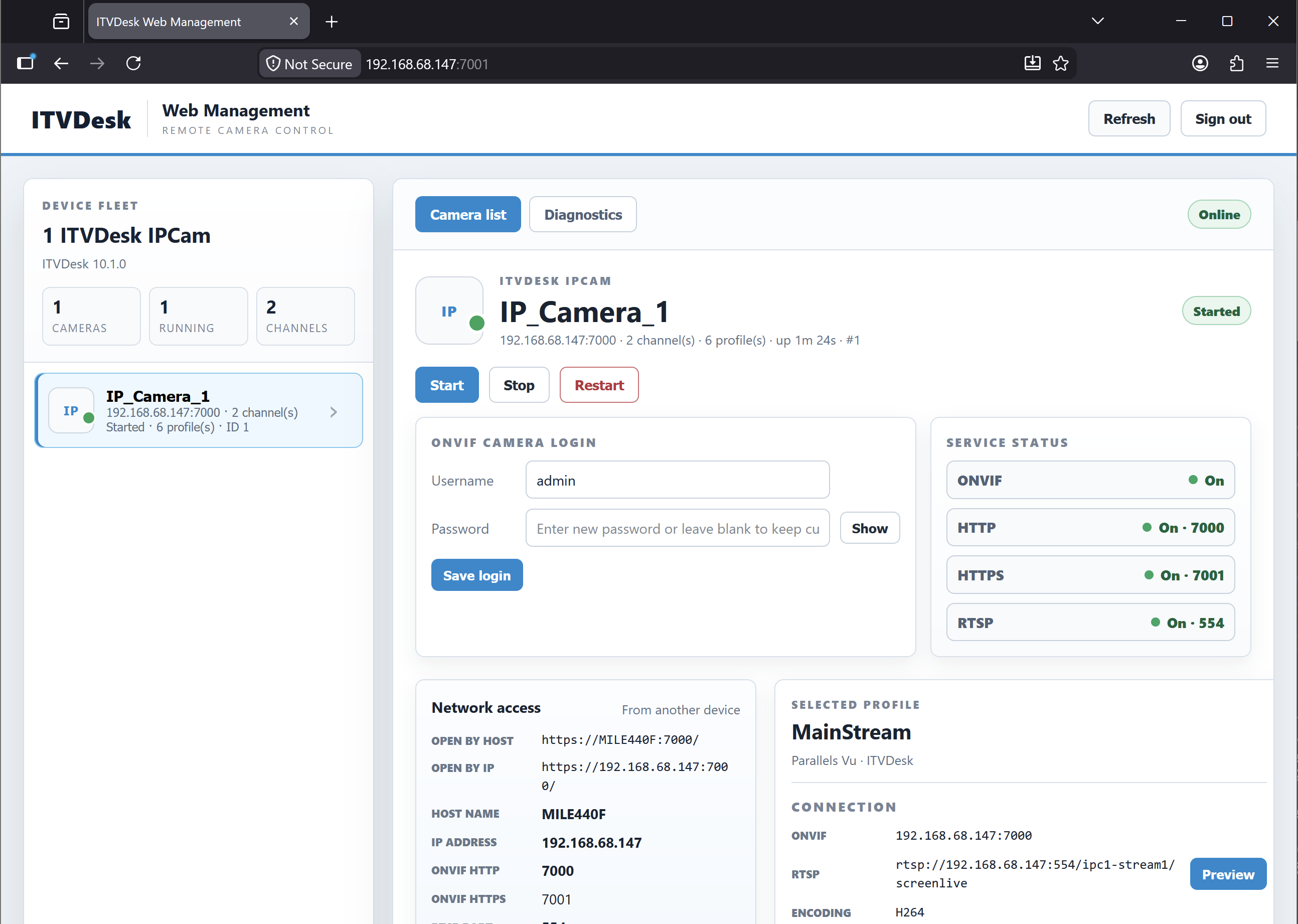Viewport: 1298px width, 924px height.
Task: Click the Save login button
Action: coord(476,575)
